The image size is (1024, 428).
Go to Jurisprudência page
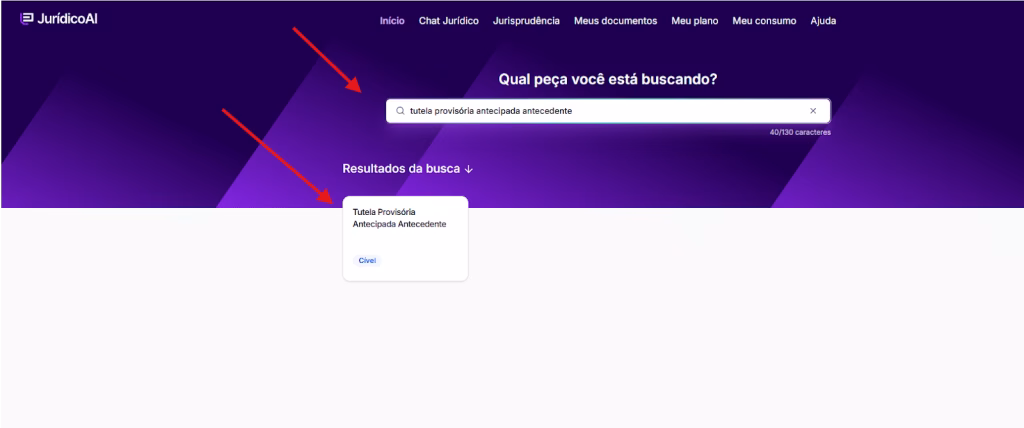click(526, 21)
